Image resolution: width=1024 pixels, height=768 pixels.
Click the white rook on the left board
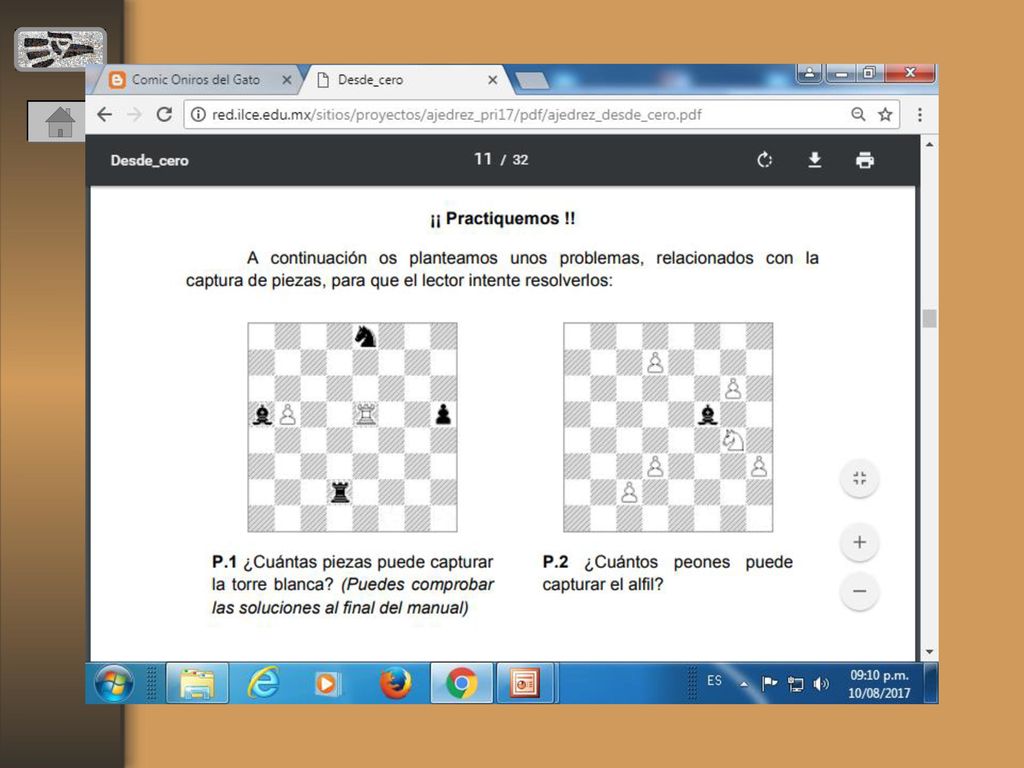[365, 414]
